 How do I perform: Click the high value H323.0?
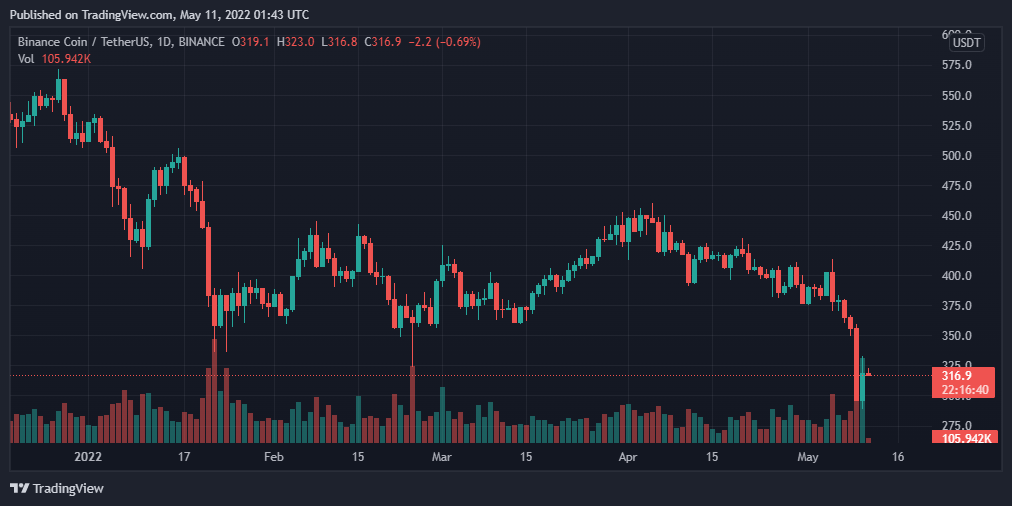296,42
